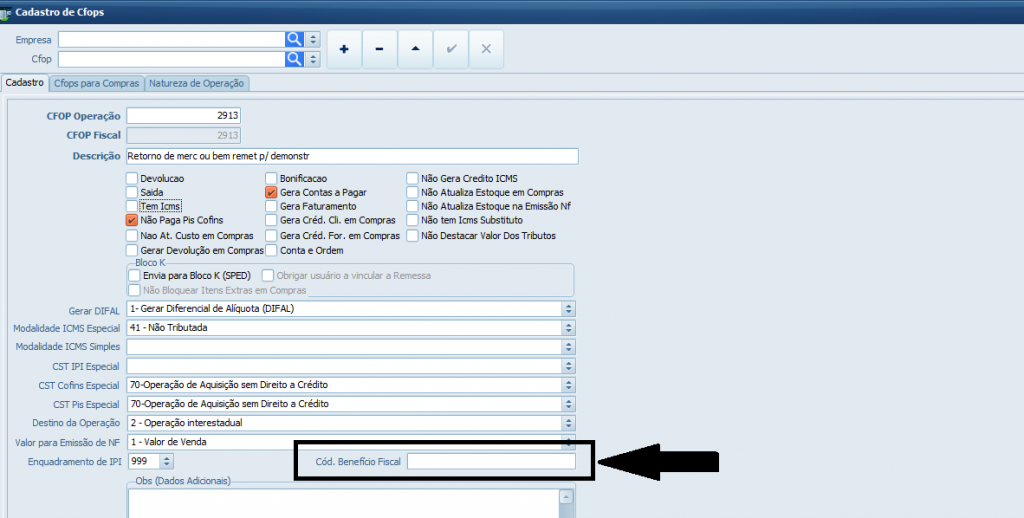Screen dimensions: 1024x518
Task: Check Gerar Devolução em Compras
Action: [x=132, y=250]
